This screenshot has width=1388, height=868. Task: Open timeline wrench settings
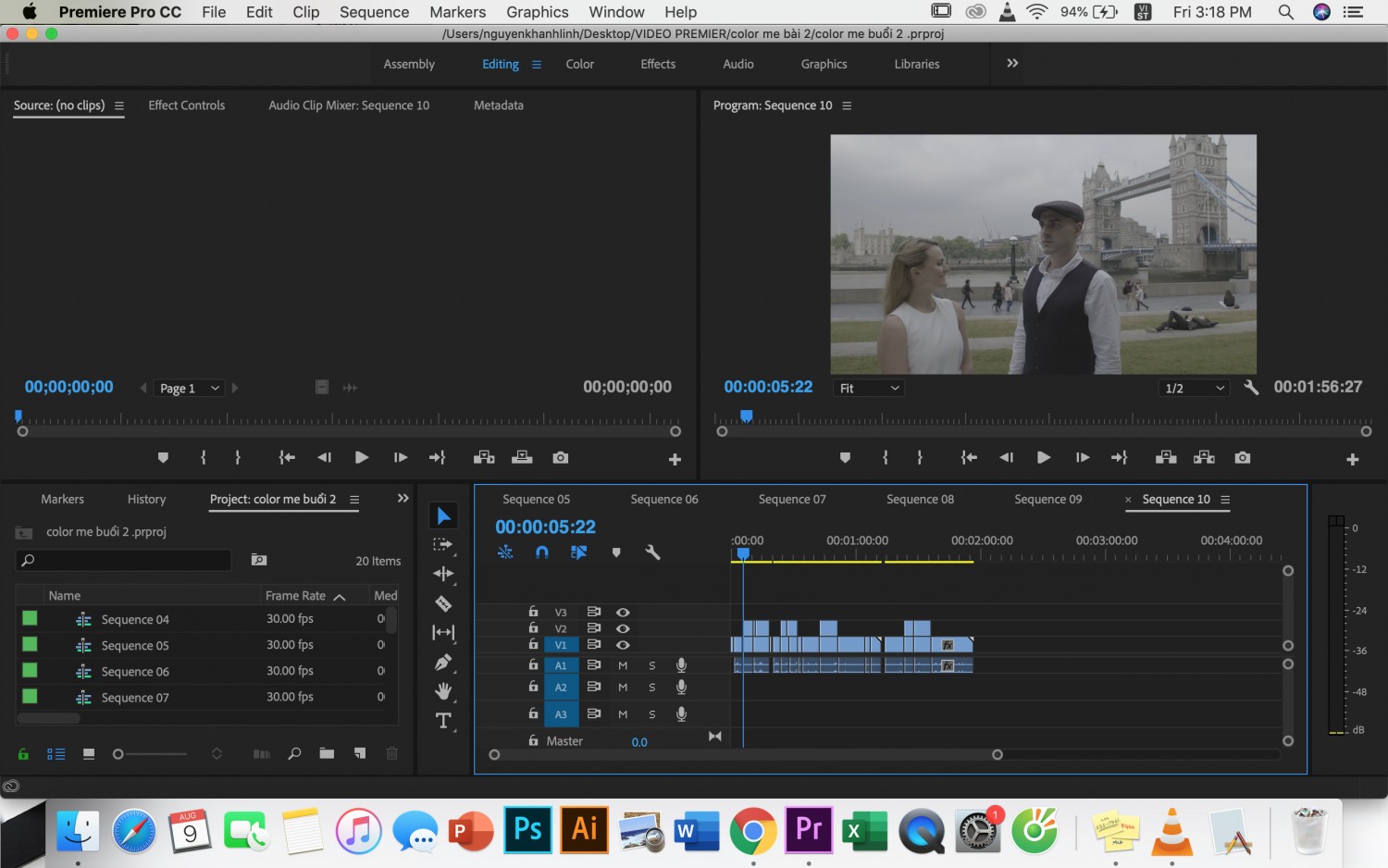click(x=652, y=552)
